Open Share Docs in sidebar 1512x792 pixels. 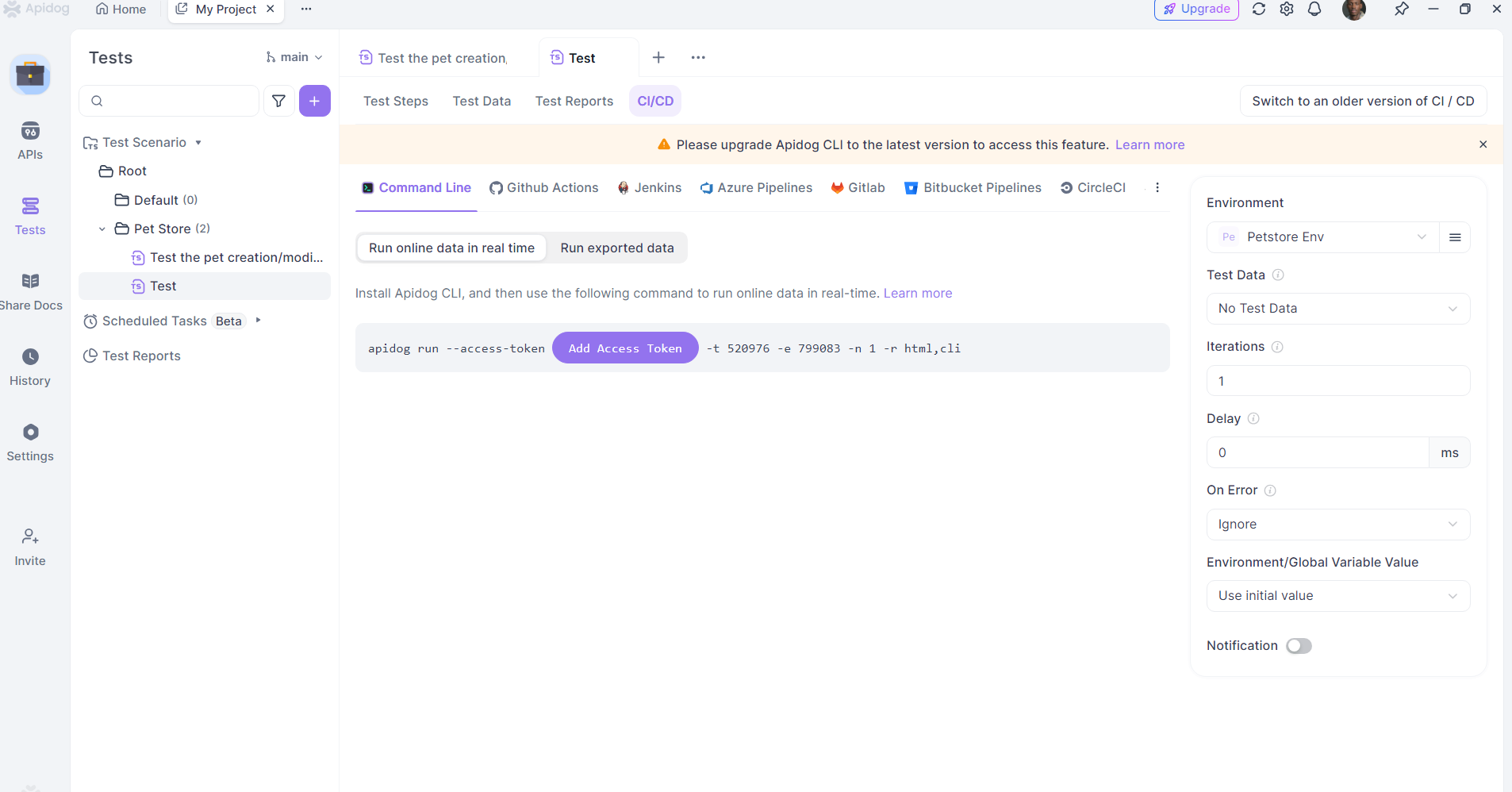tap(30, 292)
